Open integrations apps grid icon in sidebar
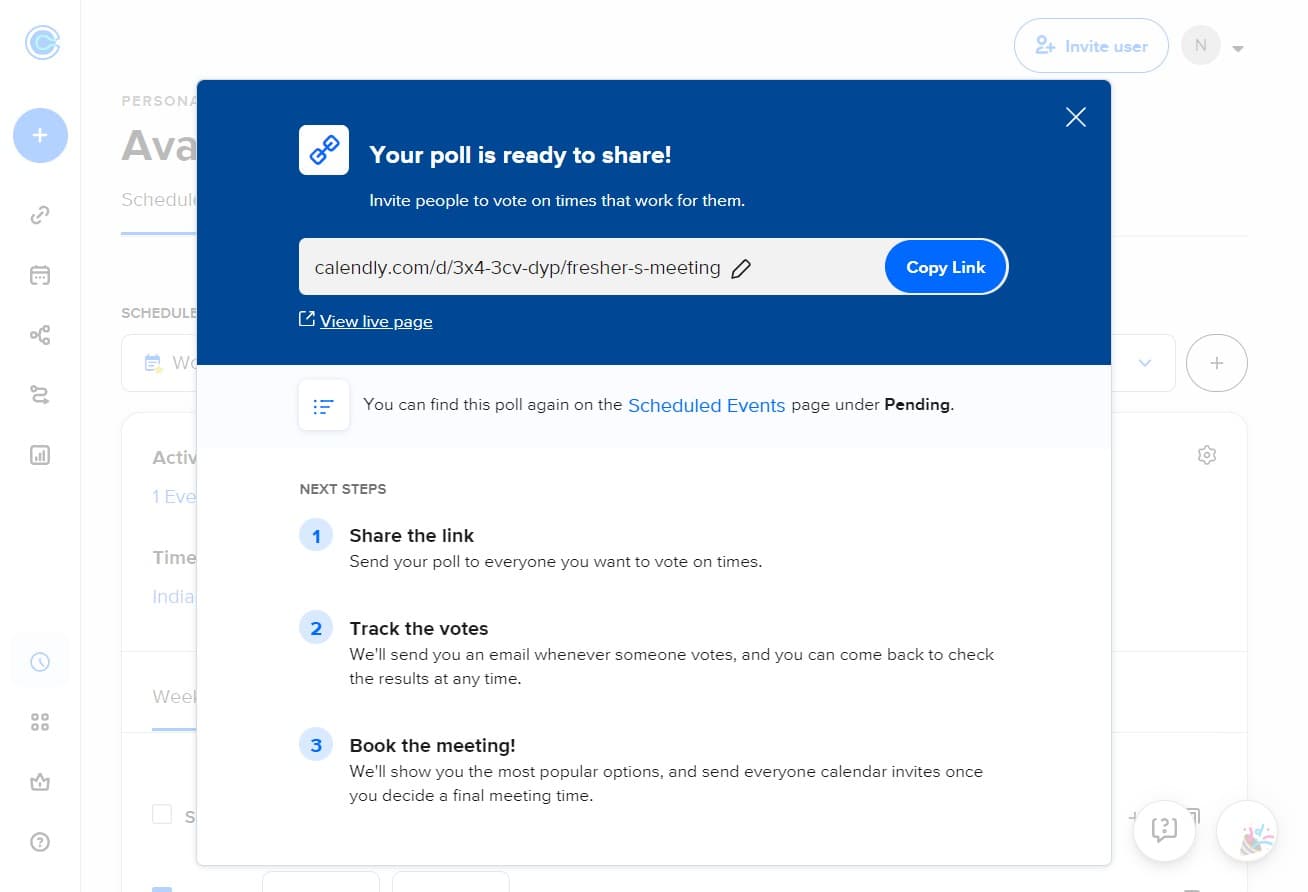Screen dimensions: 1308x892 (x=40, y=722)
